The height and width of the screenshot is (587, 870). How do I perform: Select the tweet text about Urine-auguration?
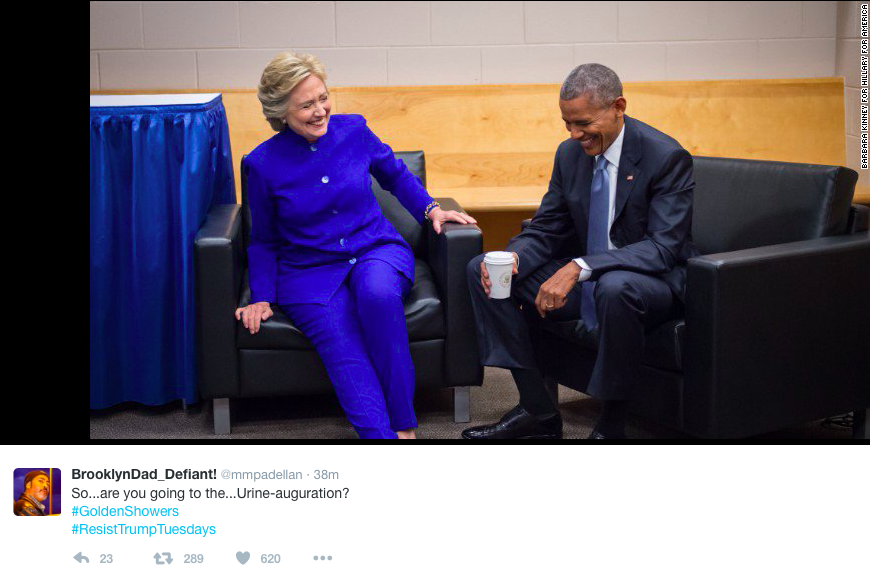click(x=210, y=493)
